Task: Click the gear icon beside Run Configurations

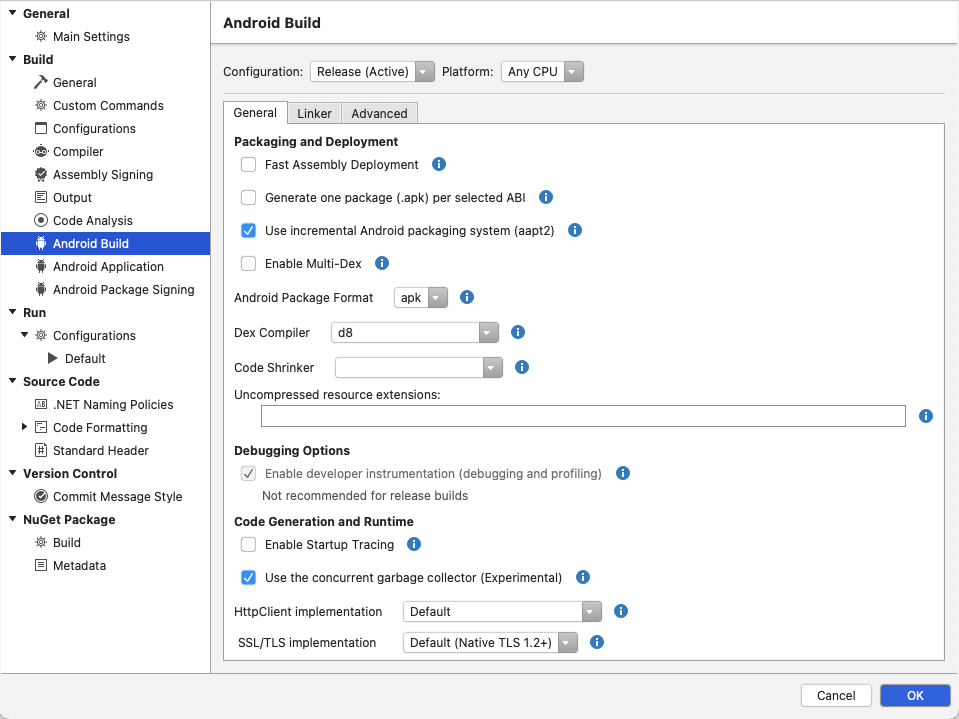Action: [x=41, y=335]
